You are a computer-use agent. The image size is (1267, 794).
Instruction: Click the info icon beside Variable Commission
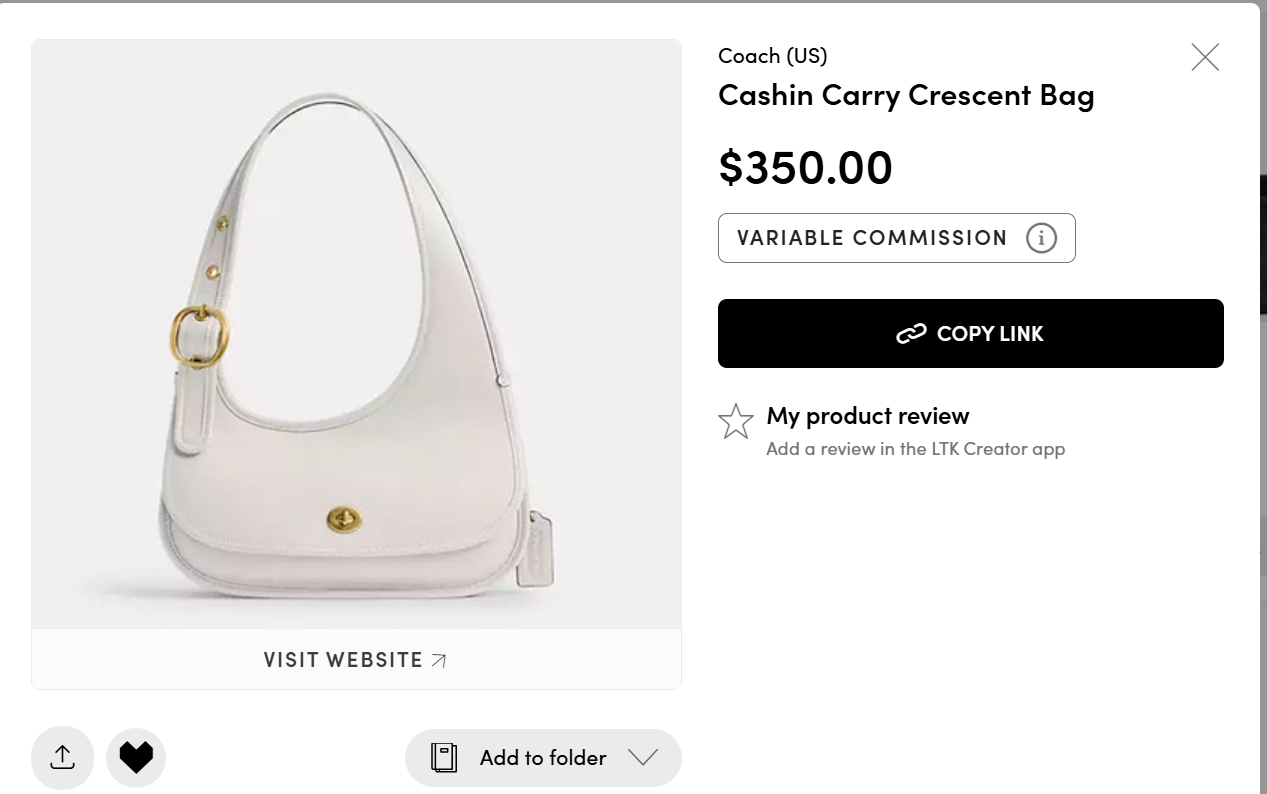1041,238
